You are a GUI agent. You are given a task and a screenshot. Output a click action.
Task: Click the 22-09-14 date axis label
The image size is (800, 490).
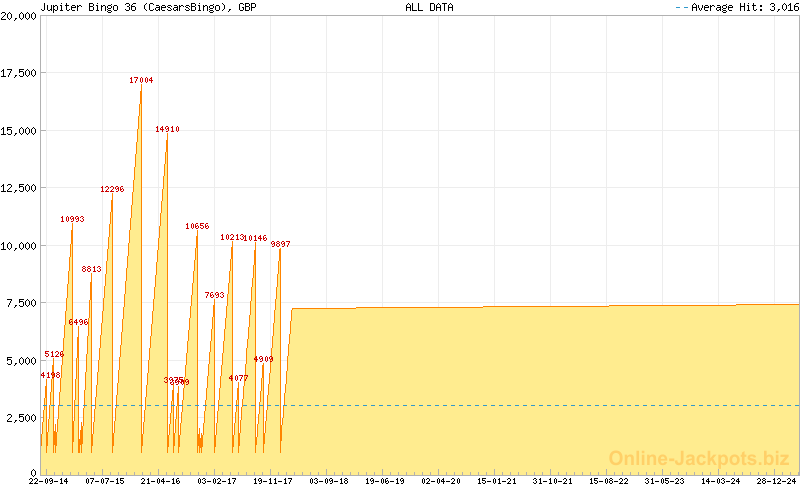[x=48, y=481]
